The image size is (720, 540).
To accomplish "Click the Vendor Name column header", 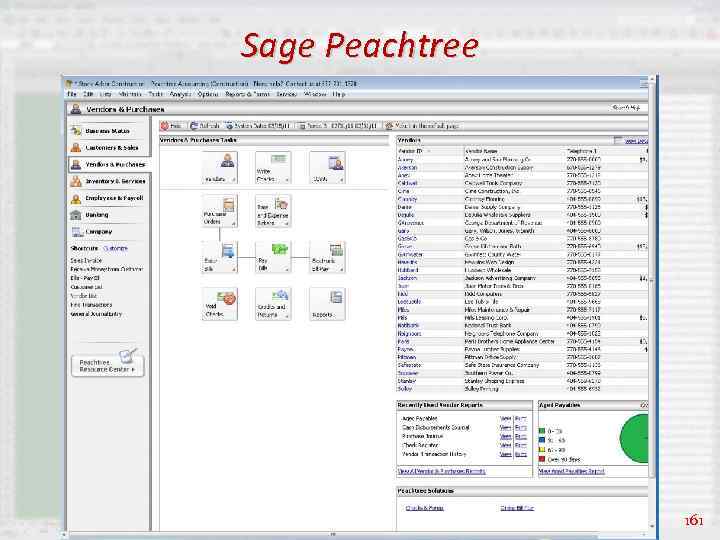I will pos(481,151).
